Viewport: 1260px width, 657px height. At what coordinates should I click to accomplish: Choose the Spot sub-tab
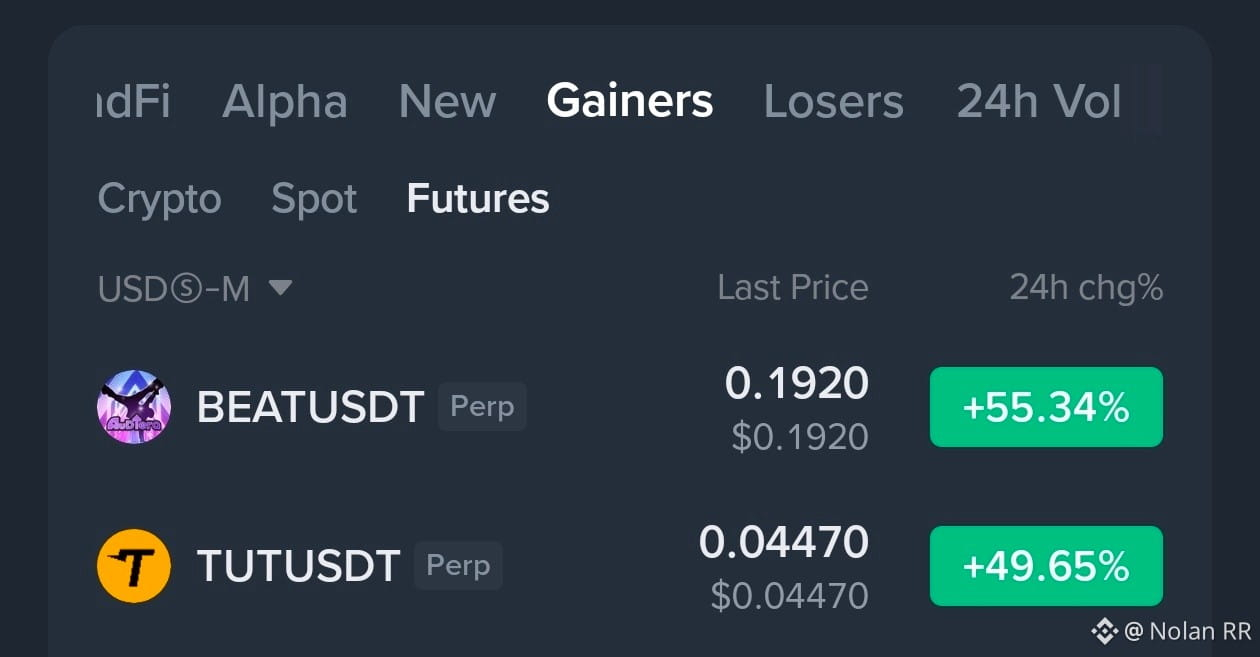314,199
